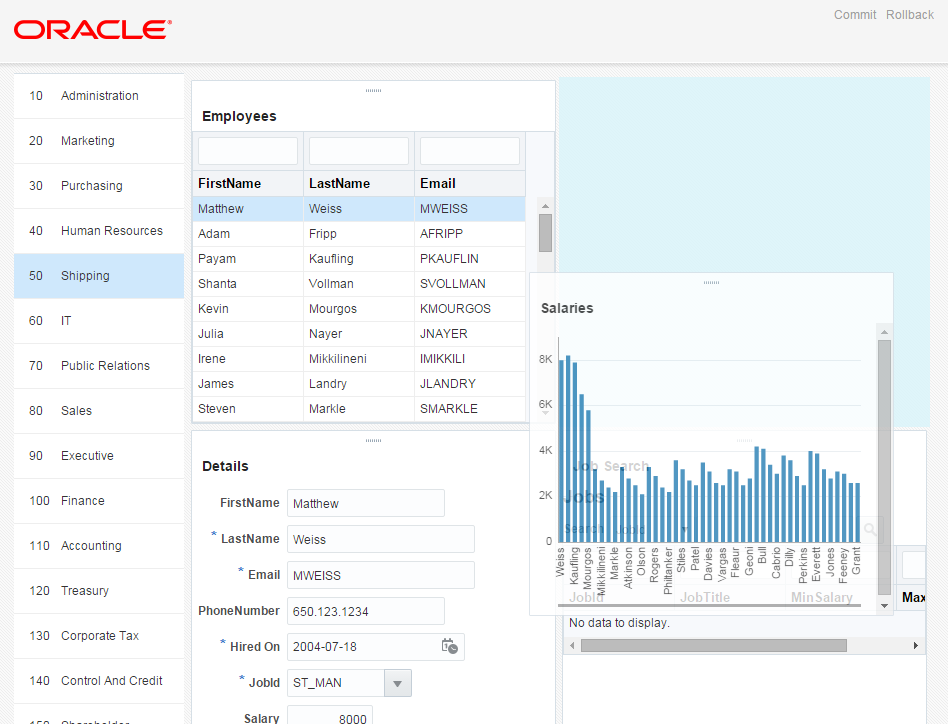Select the Human Resources department
948x724 pixels.
(x=99, y=231)
